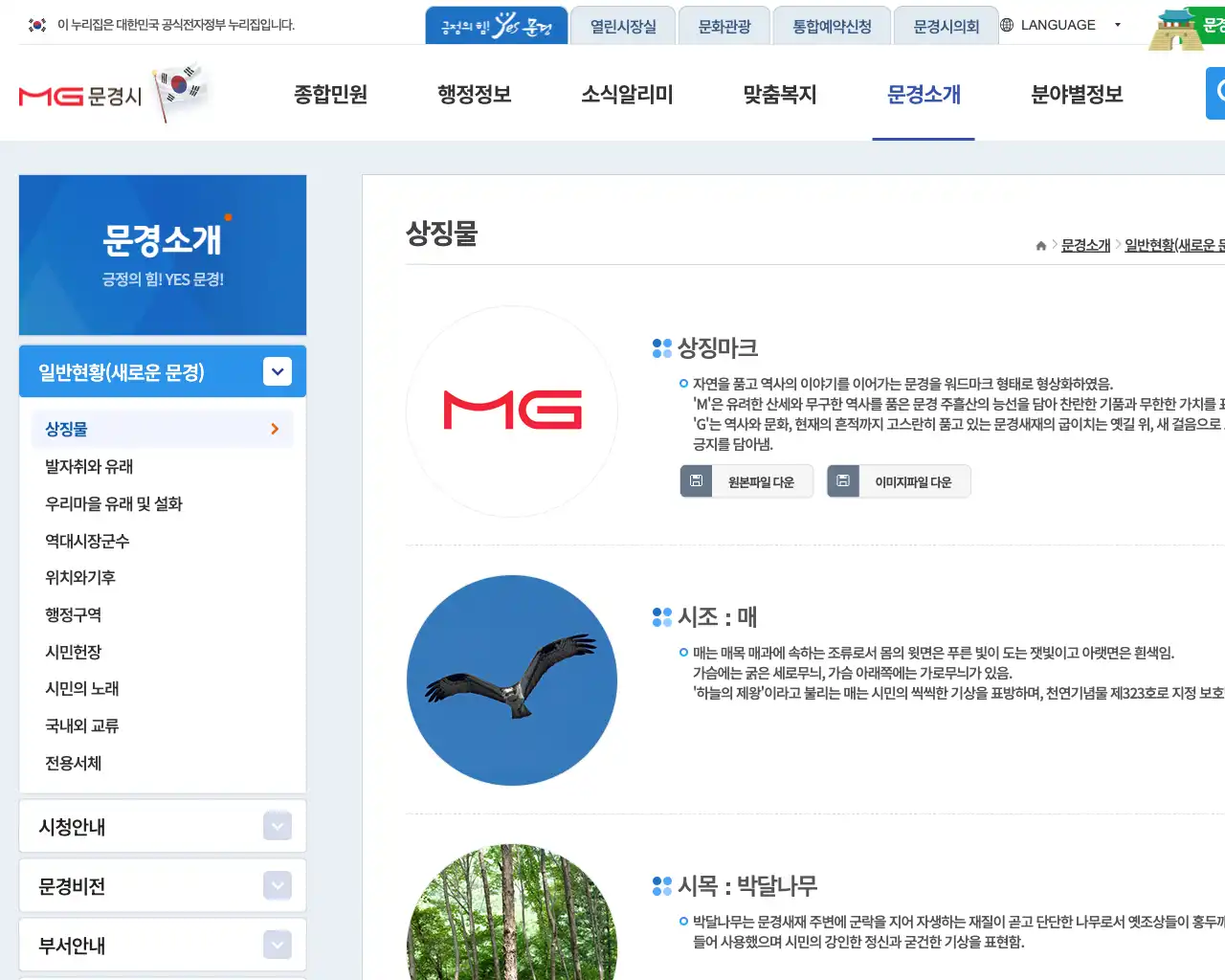Go to 국내외 교류 page

click(x=82, y=725)
